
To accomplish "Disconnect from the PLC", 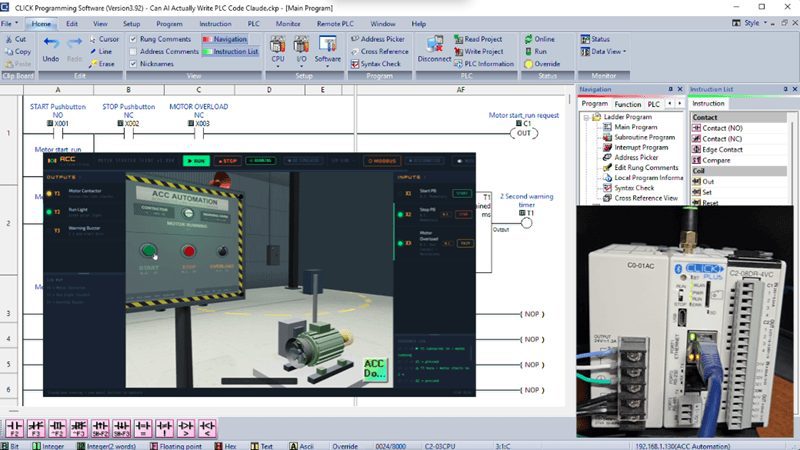I will (x=434, y=49).
